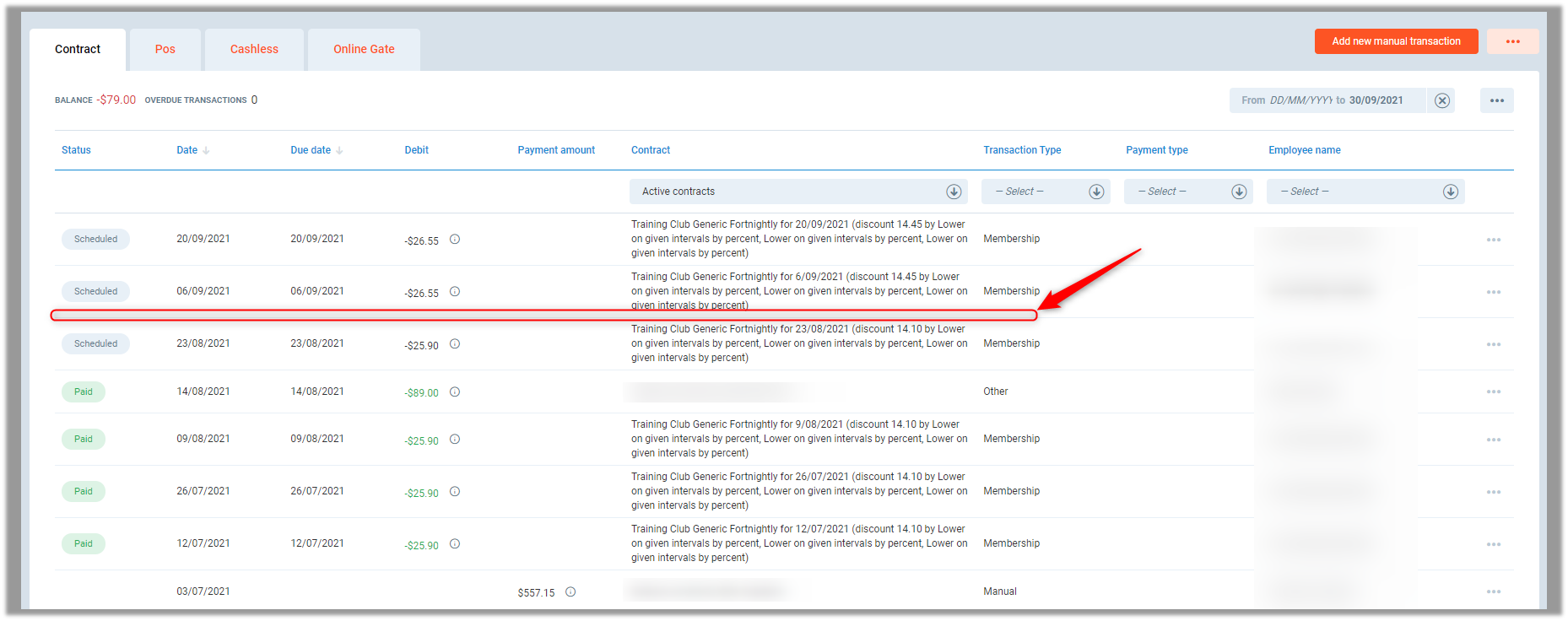Switch to the Cashless tab
Screen dimensions: 1568x621
[x=254, y=50]
